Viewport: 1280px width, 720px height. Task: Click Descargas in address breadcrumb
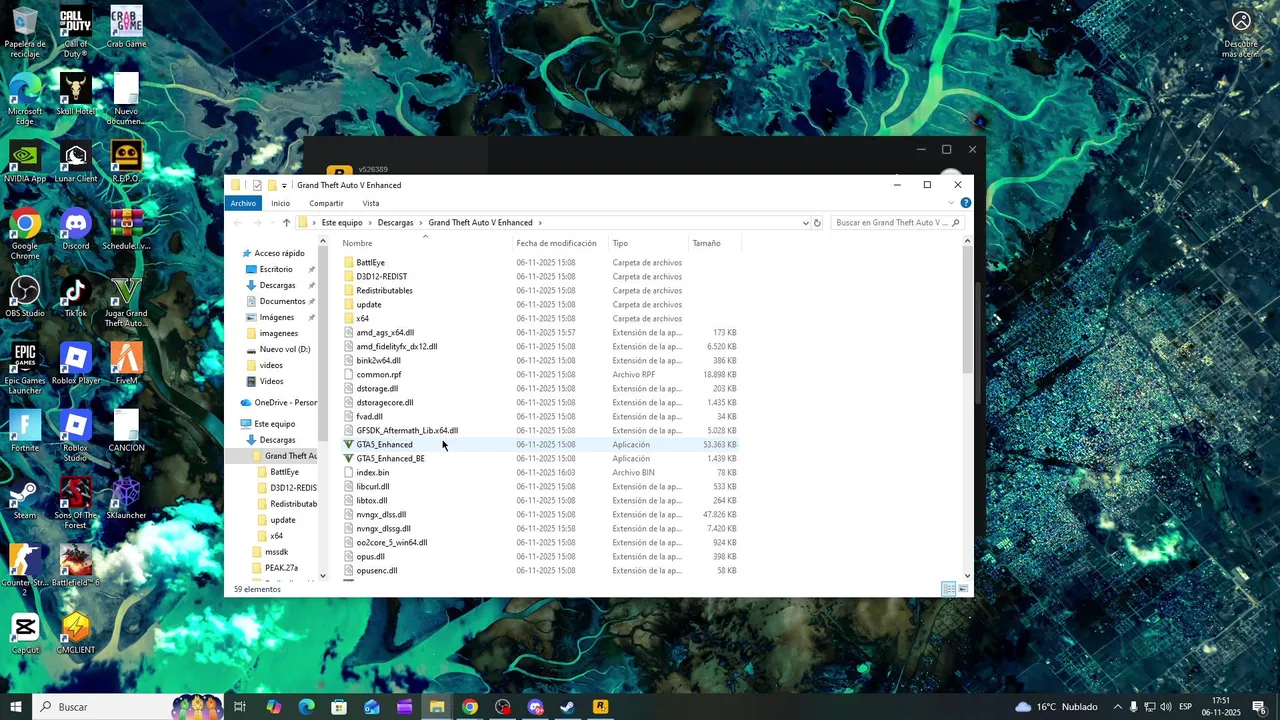coord(395,223)
